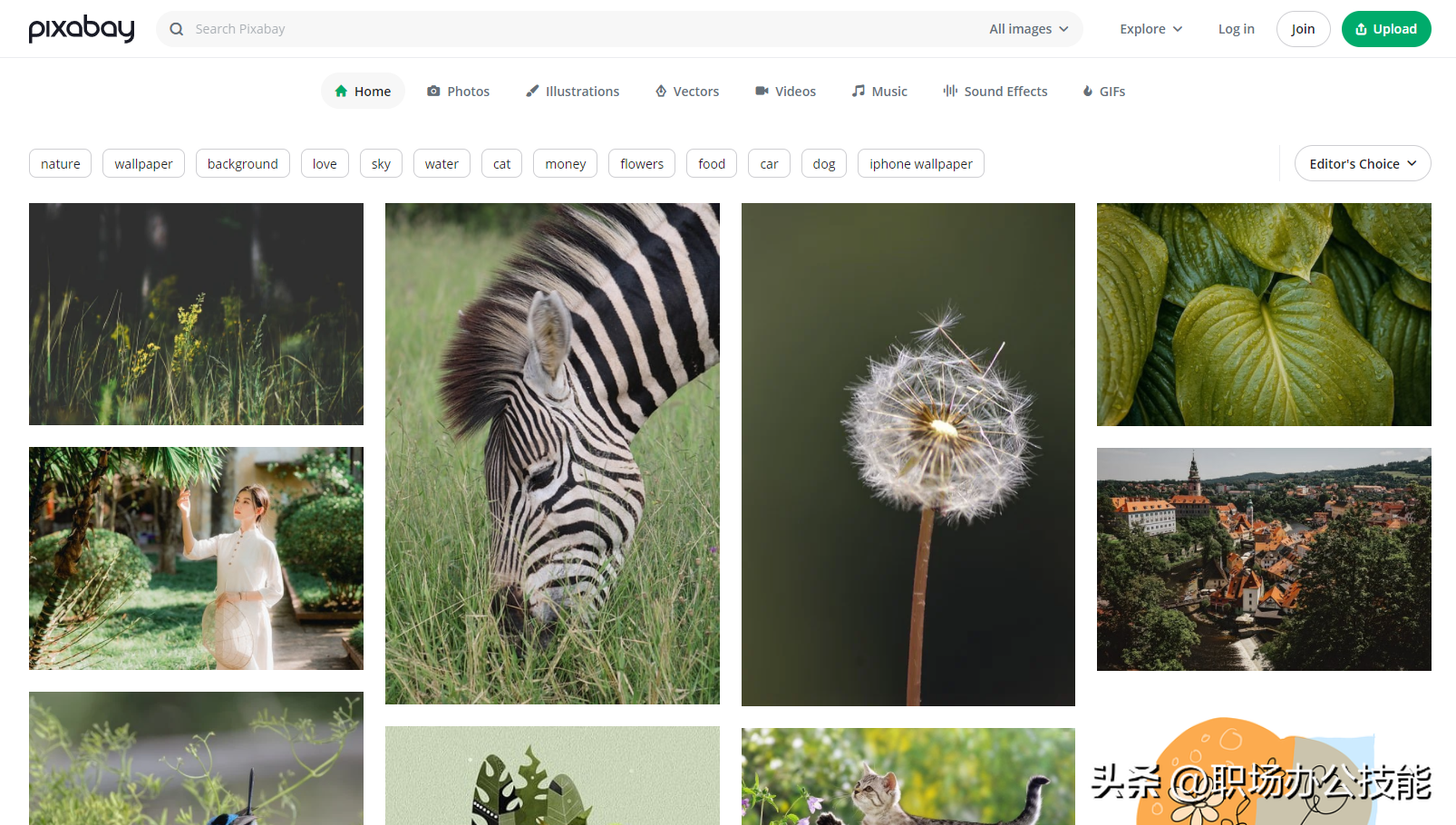This screenshot has width=1456, height=825.
Task: Open the Editor's Choice sorting dropdown
Action: [1363, 163]
